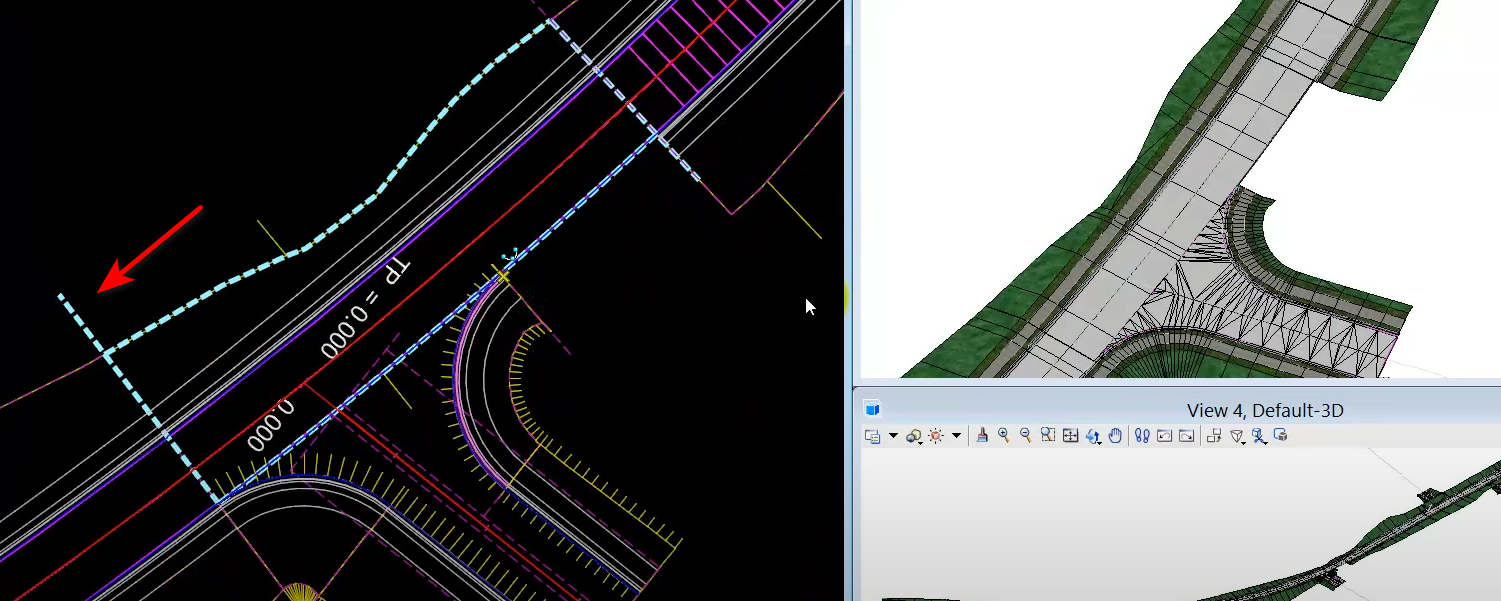Select the Pan View hand tool
Screen dimensions: 1501x601
pyautogui.click(x=1114, y=436)
